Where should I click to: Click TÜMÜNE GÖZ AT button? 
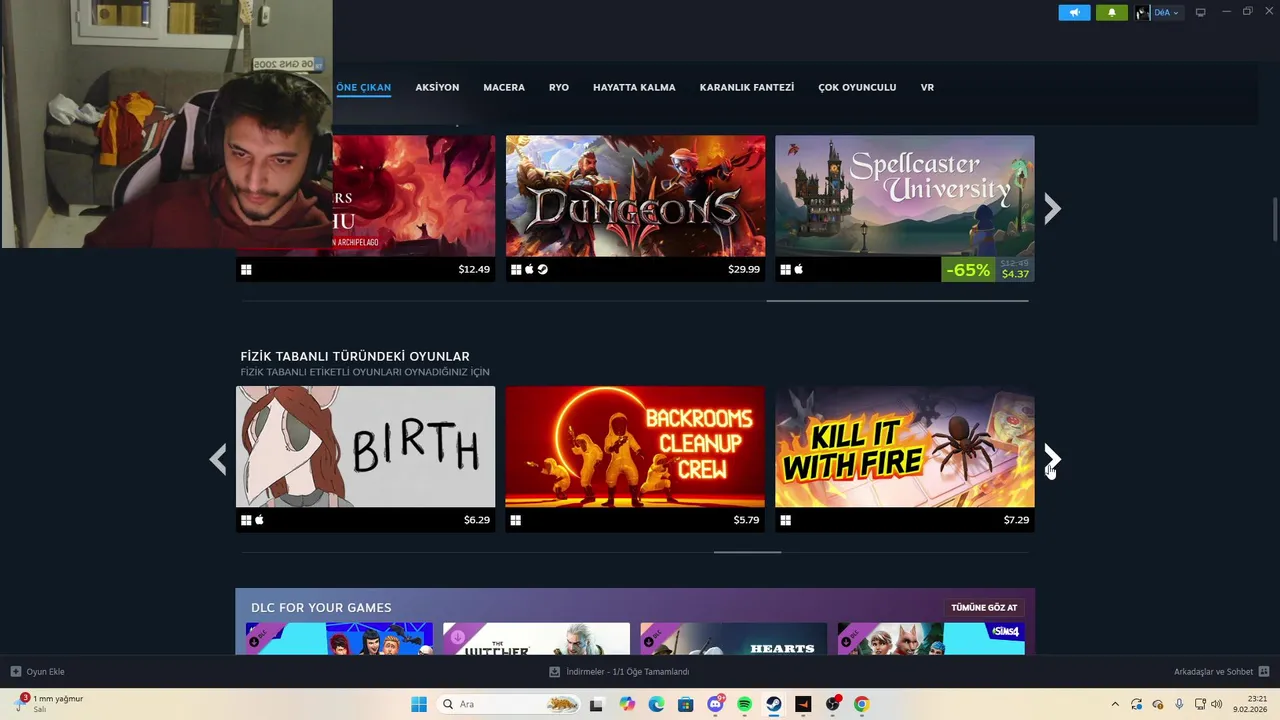point(984,607)
